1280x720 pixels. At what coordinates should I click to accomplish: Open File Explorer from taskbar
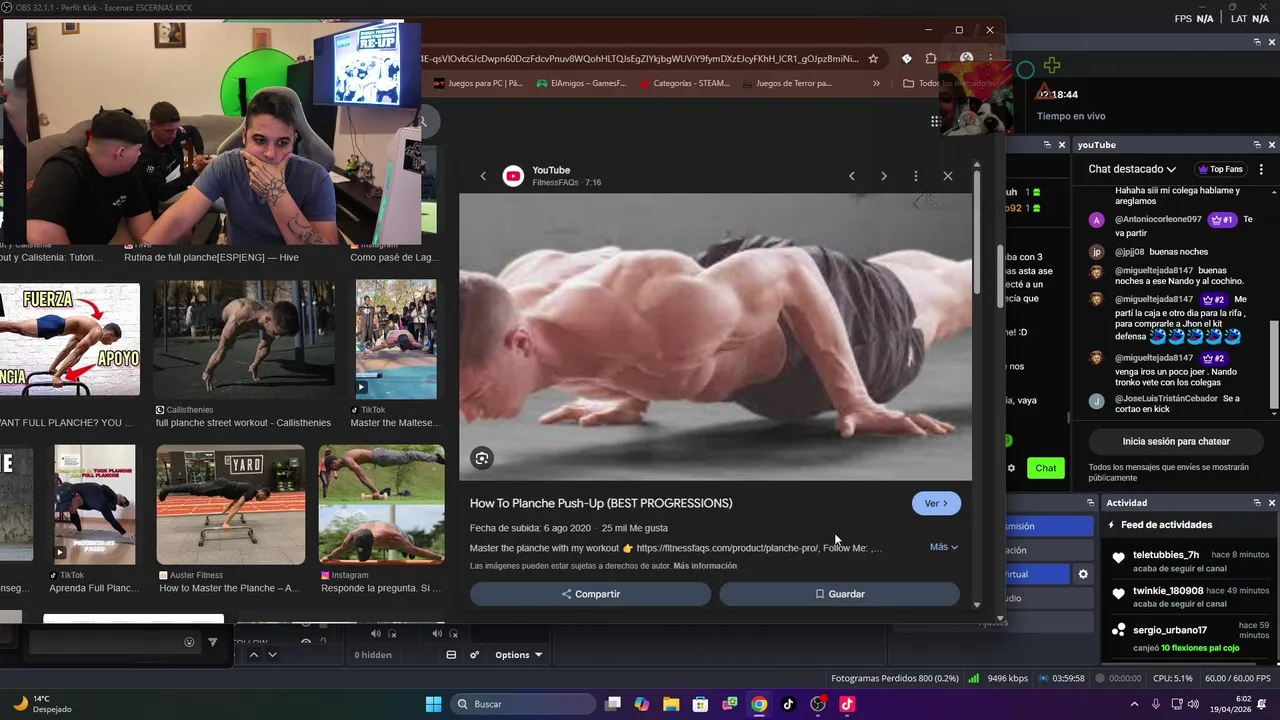671,704
